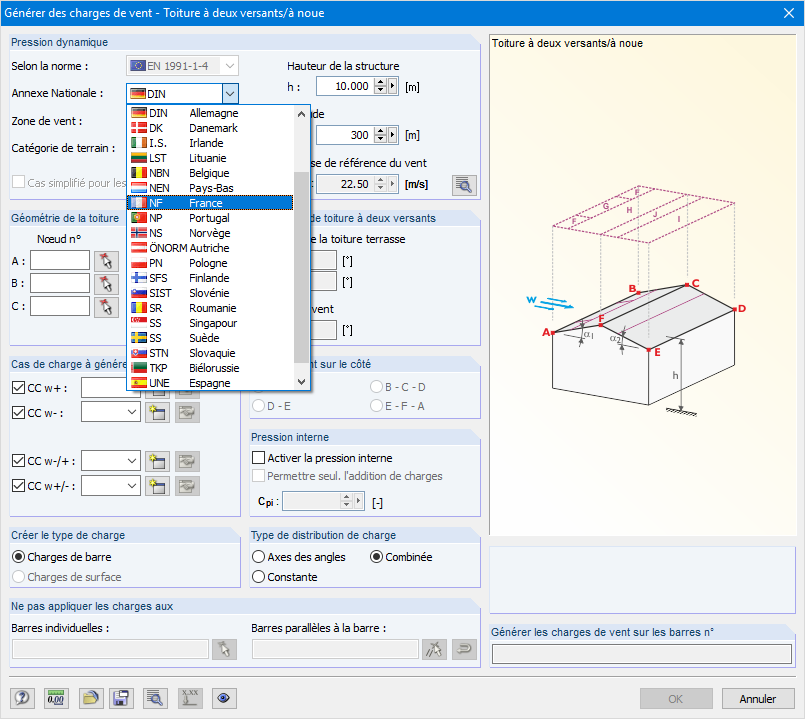Image resolution: width=805 pixels, height=719 pixels.
Task: Enable the CC w+ checkbox
Action: point(18,388)
